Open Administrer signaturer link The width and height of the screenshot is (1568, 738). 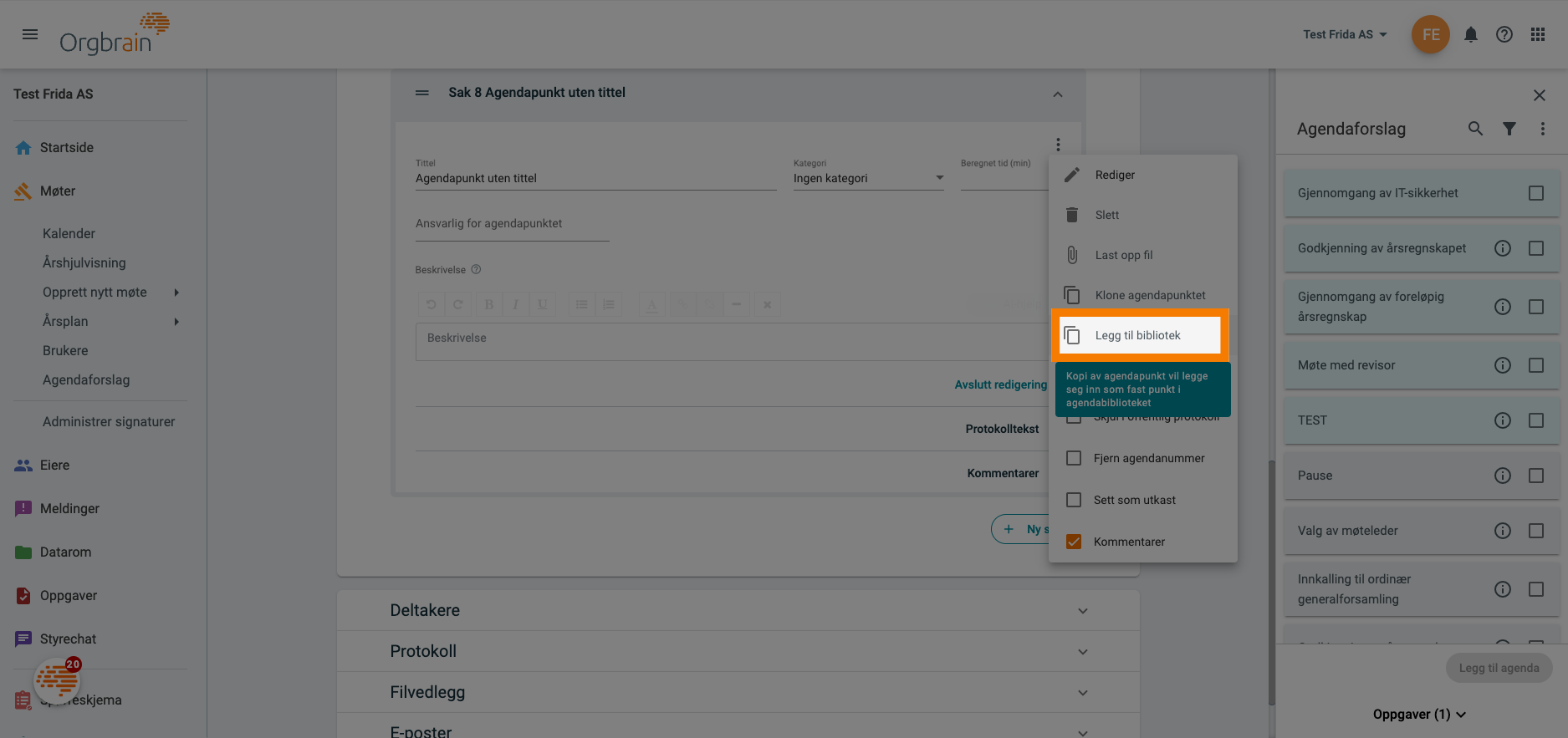[x=109, y=422]
